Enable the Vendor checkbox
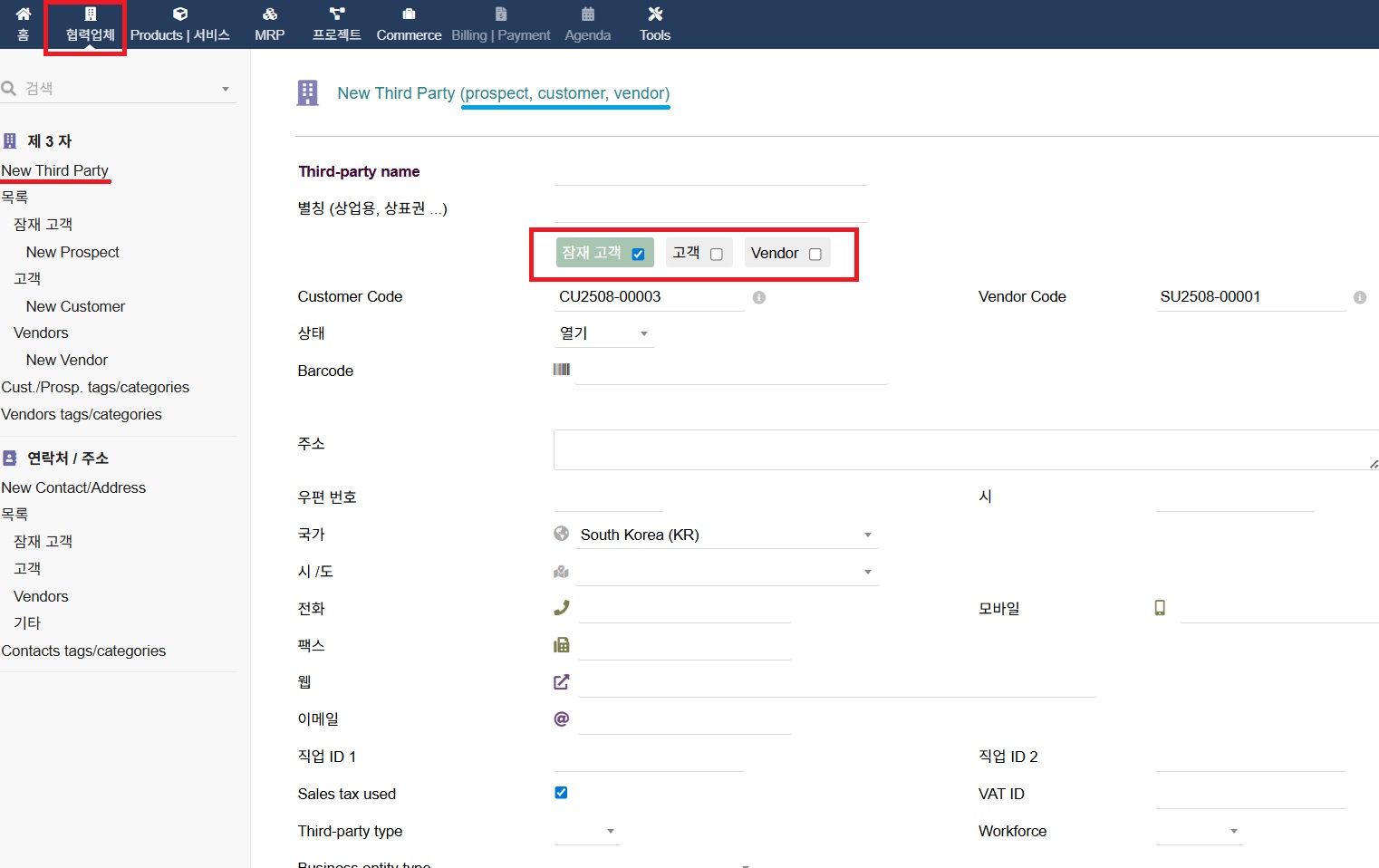The image size is (1379, 868). pyautogui.click(x=815, y=254)
